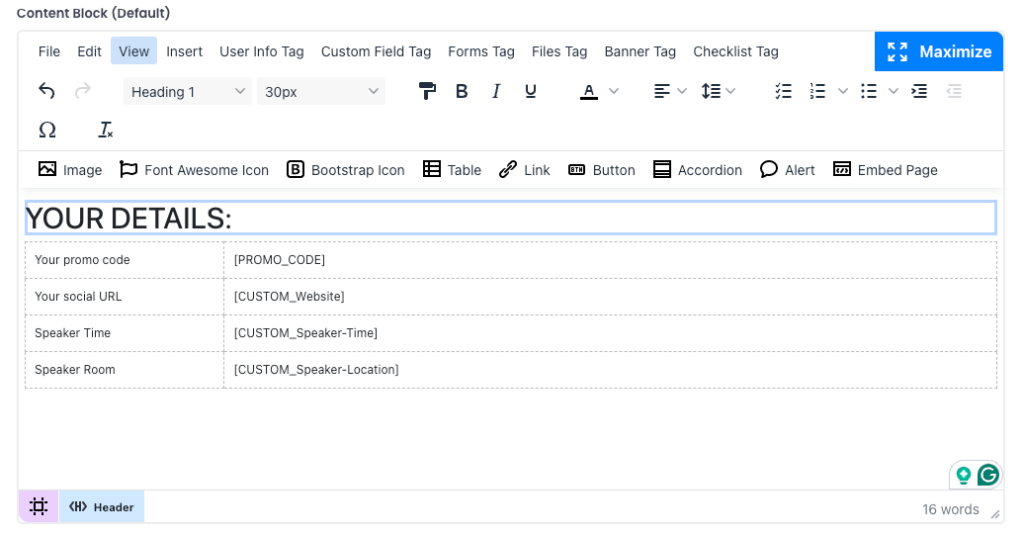
Task: Toggle italic formatting
Action: (496, 91)
